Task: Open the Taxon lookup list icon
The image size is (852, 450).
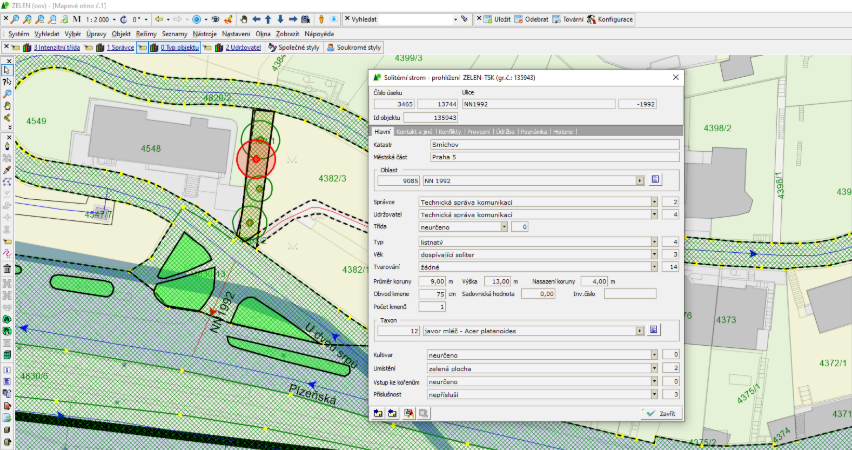Action: [x=655, y=330]
